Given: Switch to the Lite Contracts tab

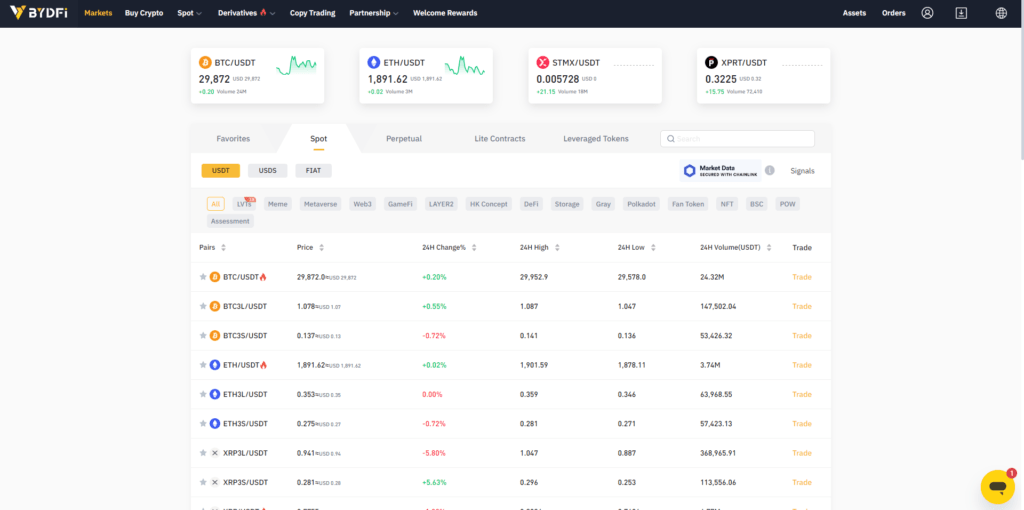Looking at the screenshot, I should (x=500, y=138).
